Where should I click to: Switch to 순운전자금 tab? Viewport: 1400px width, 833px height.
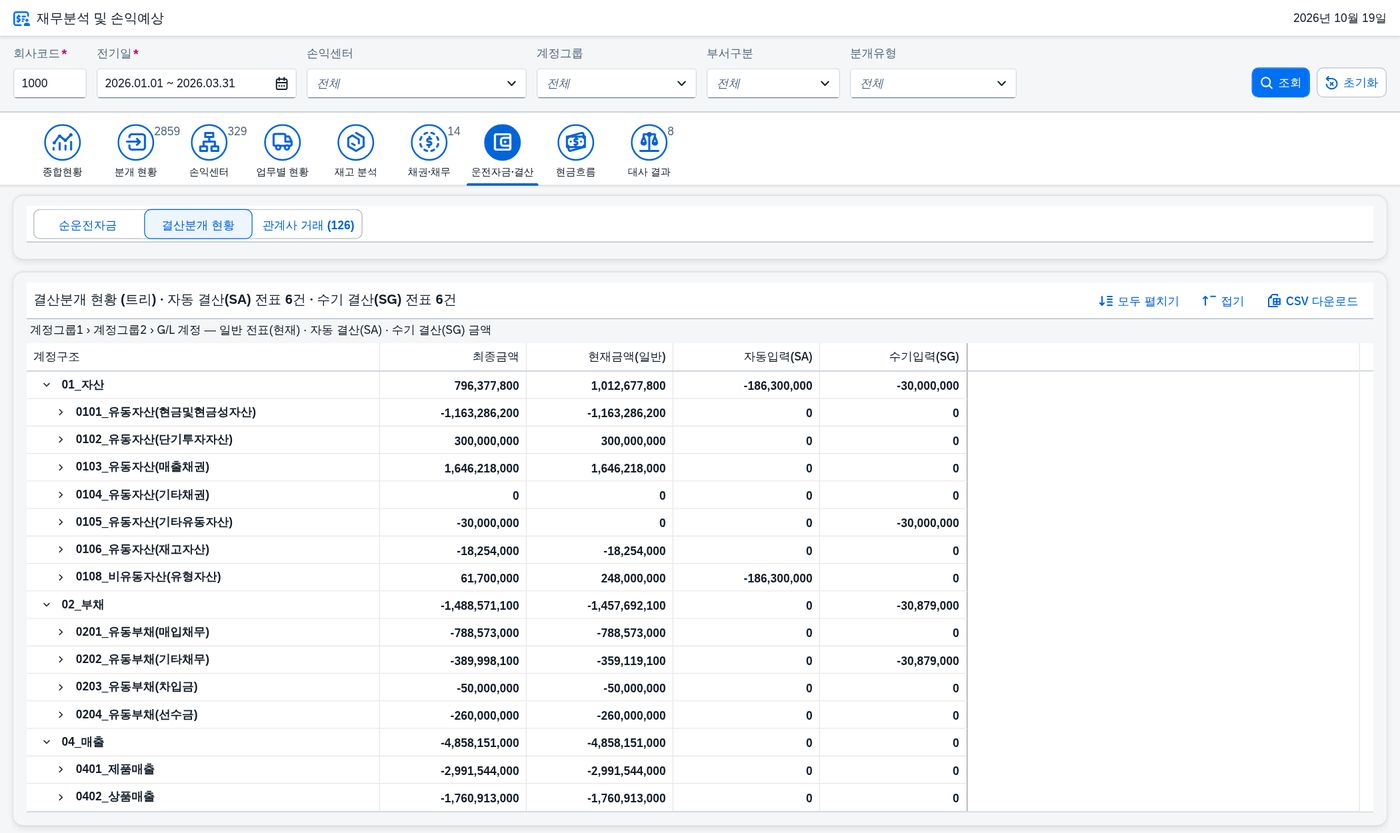click(x=88, y=225)
